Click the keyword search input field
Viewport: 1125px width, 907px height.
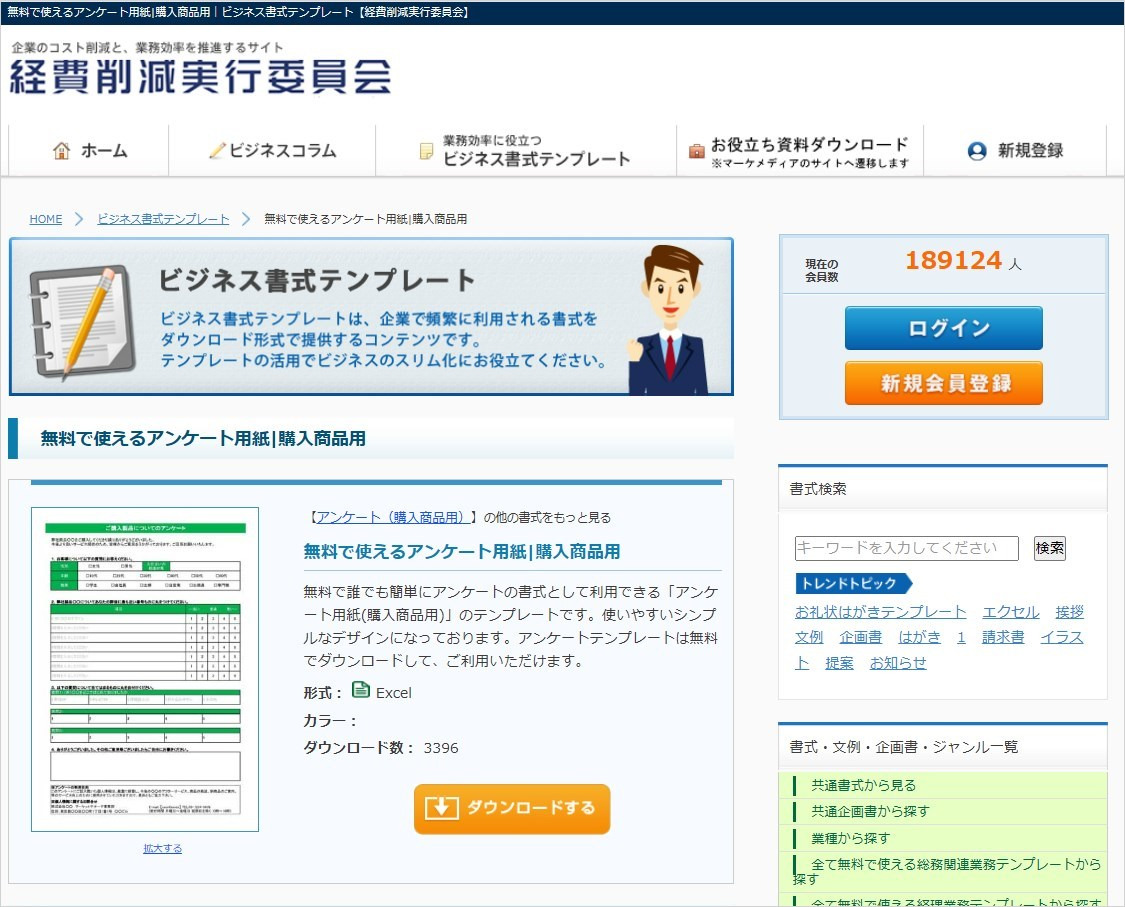pos(905,548)
